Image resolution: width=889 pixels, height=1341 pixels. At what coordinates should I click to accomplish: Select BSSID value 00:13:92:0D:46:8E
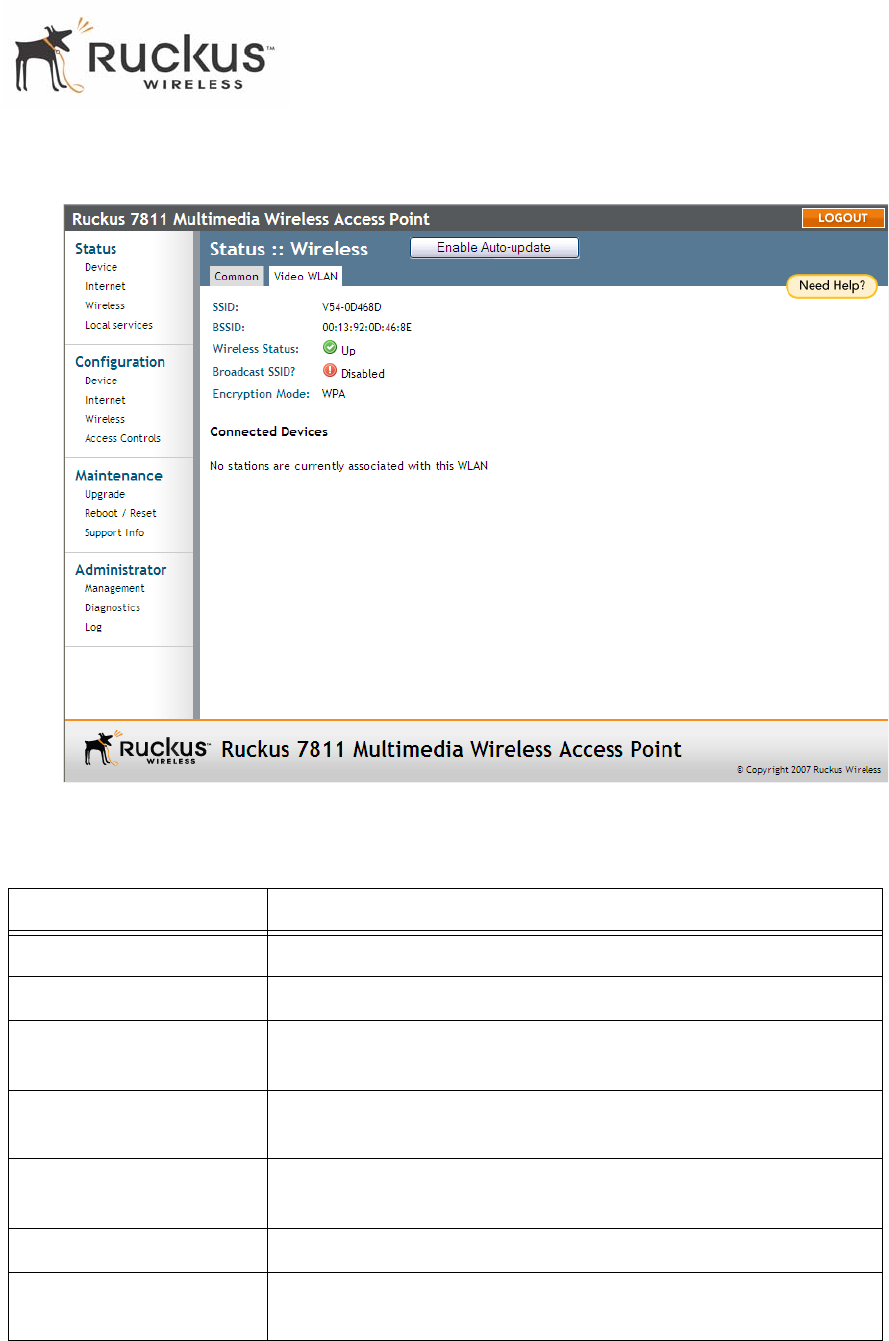coord(366,327)
